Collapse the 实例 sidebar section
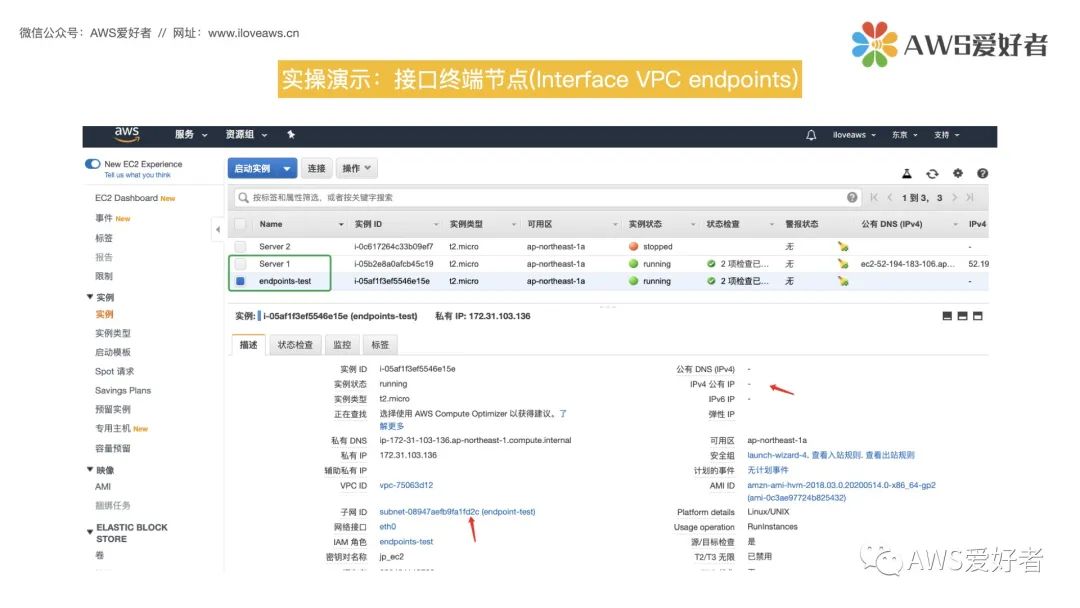This screenshot has height=608, width=1080. (x=90, y=297)
